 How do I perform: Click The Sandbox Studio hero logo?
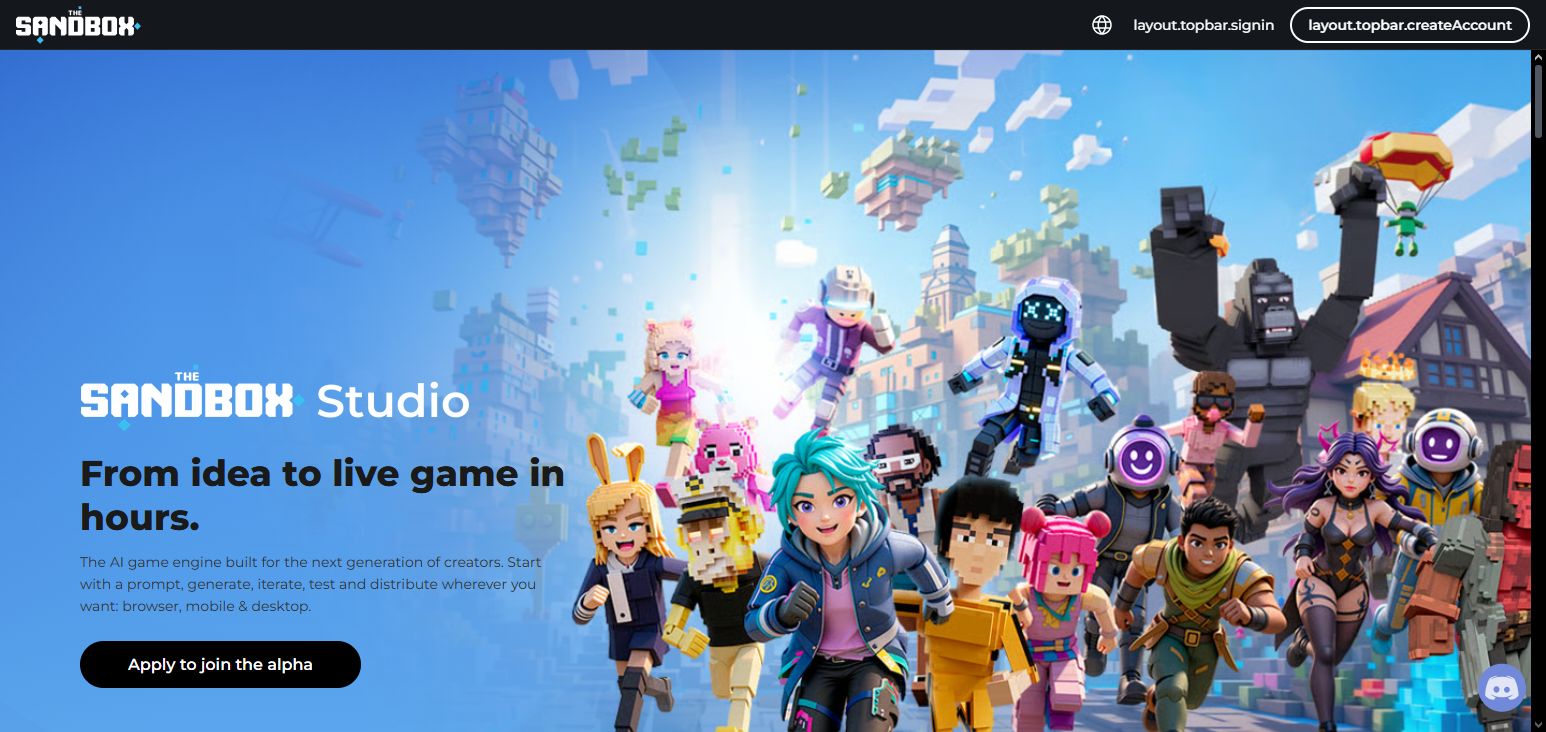275,401
